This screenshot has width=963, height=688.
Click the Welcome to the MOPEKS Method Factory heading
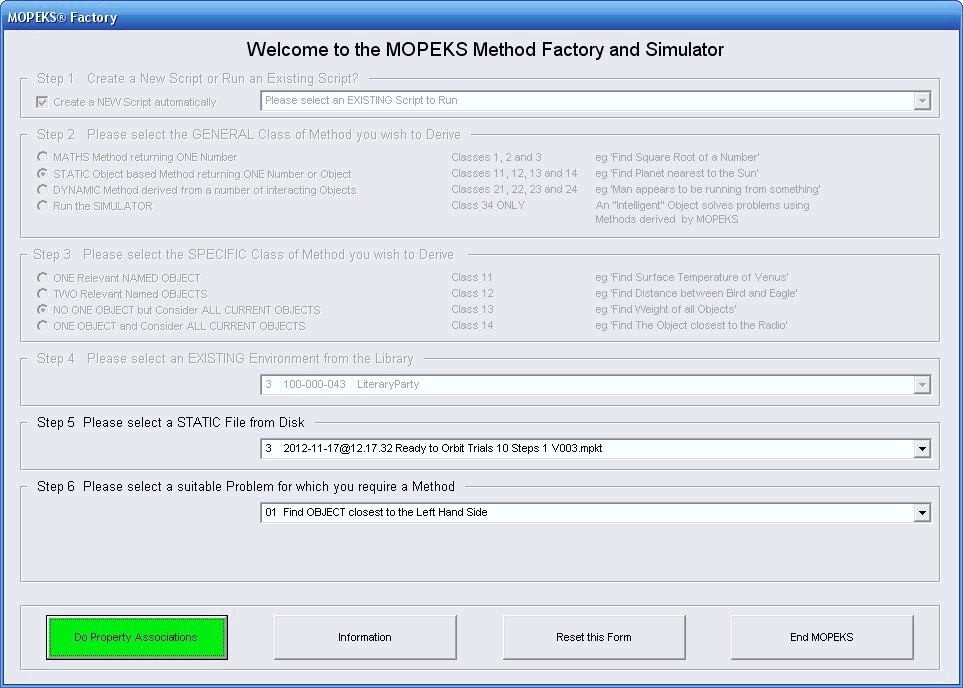pos(485,50)
